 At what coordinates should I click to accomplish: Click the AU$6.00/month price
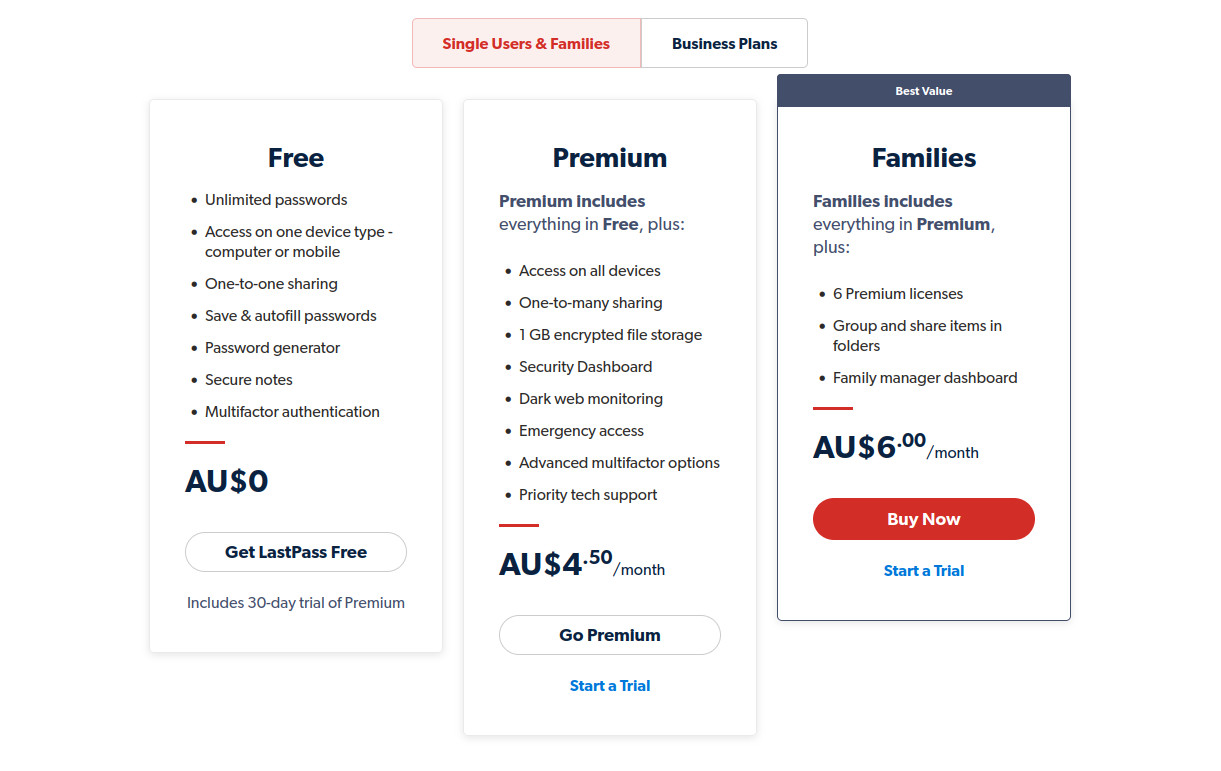tap(896, 447)
